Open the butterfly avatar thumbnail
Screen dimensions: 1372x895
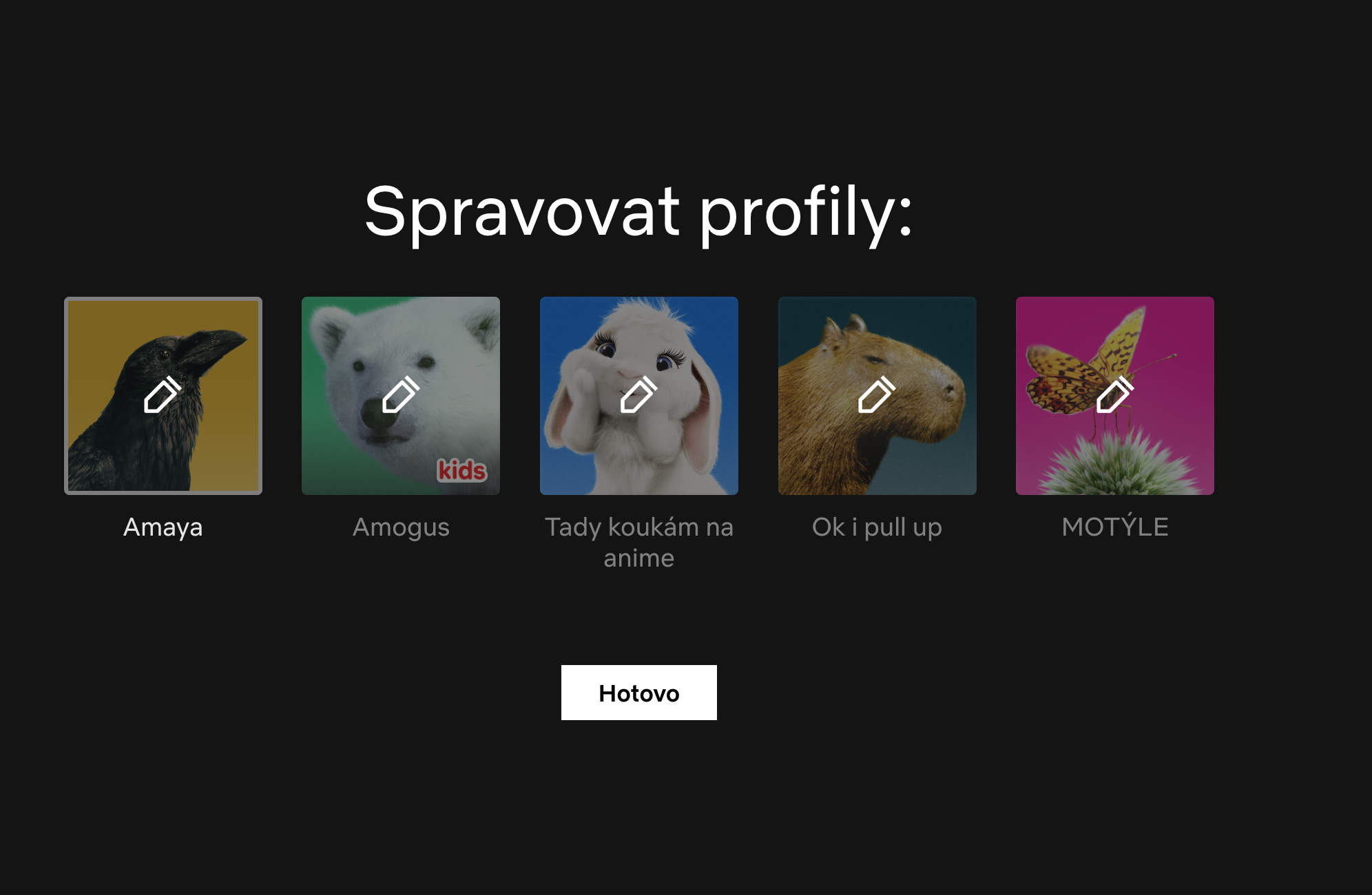tap(1115, 396)
